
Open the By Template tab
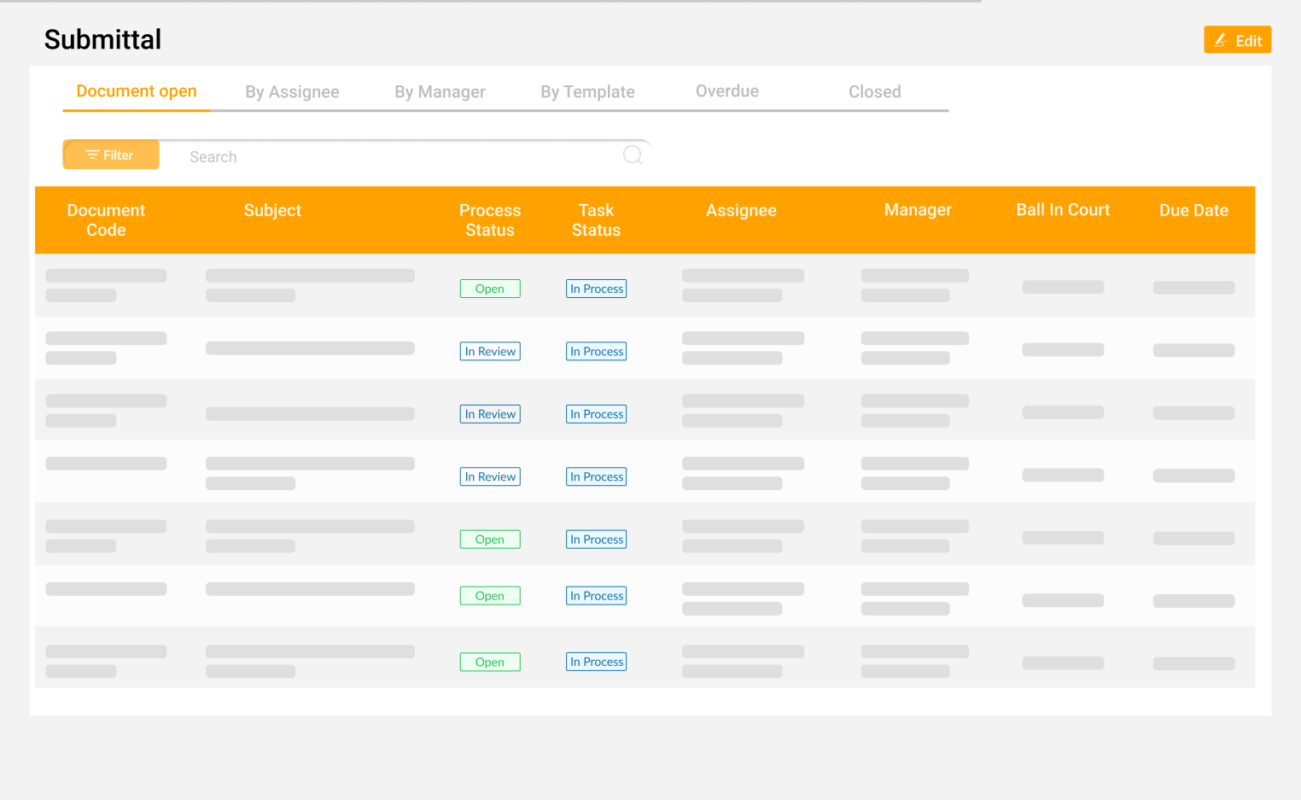pyautogui.click(x=587, y=91)
